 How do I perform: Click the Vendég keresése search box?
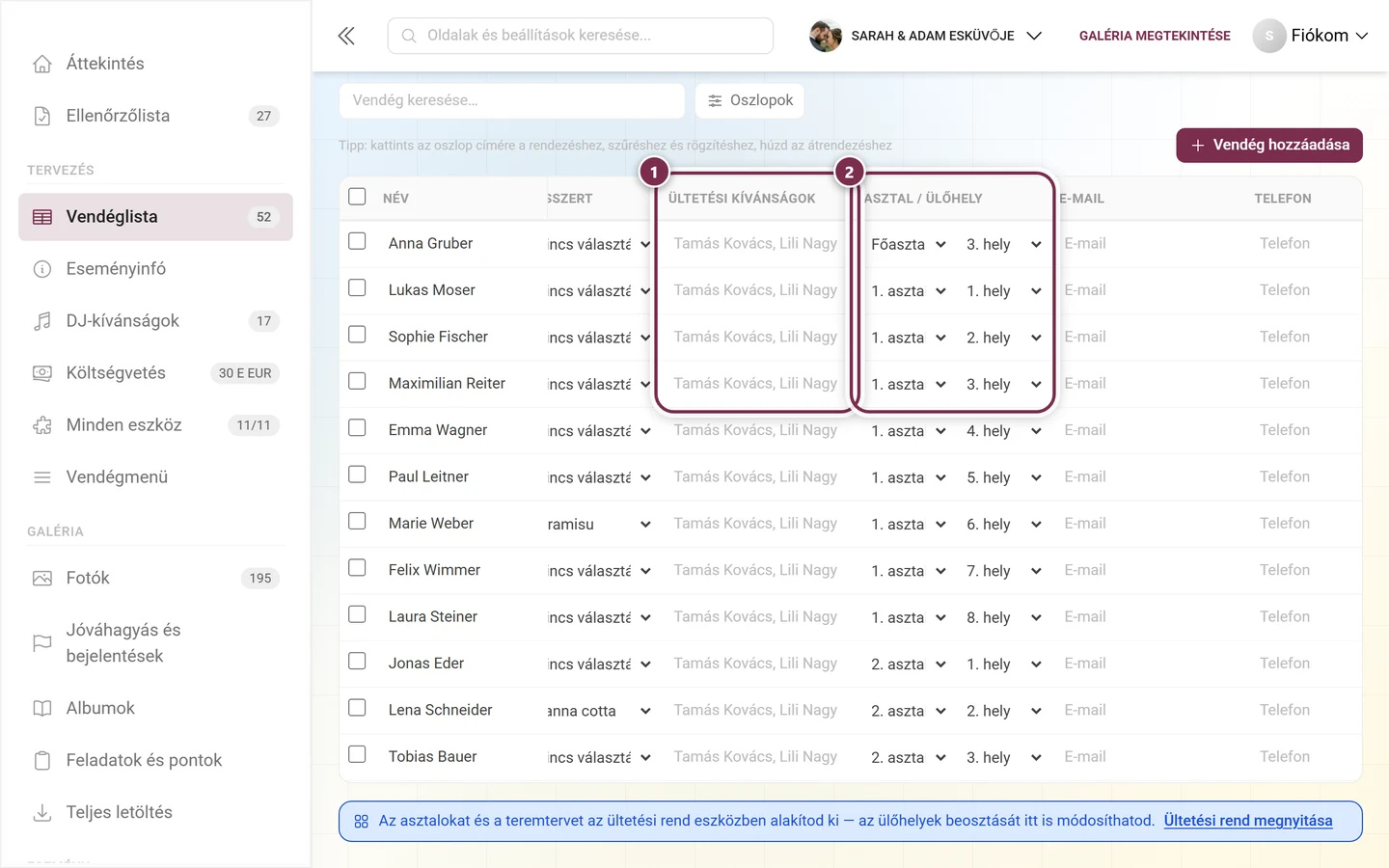coord(512,100)
